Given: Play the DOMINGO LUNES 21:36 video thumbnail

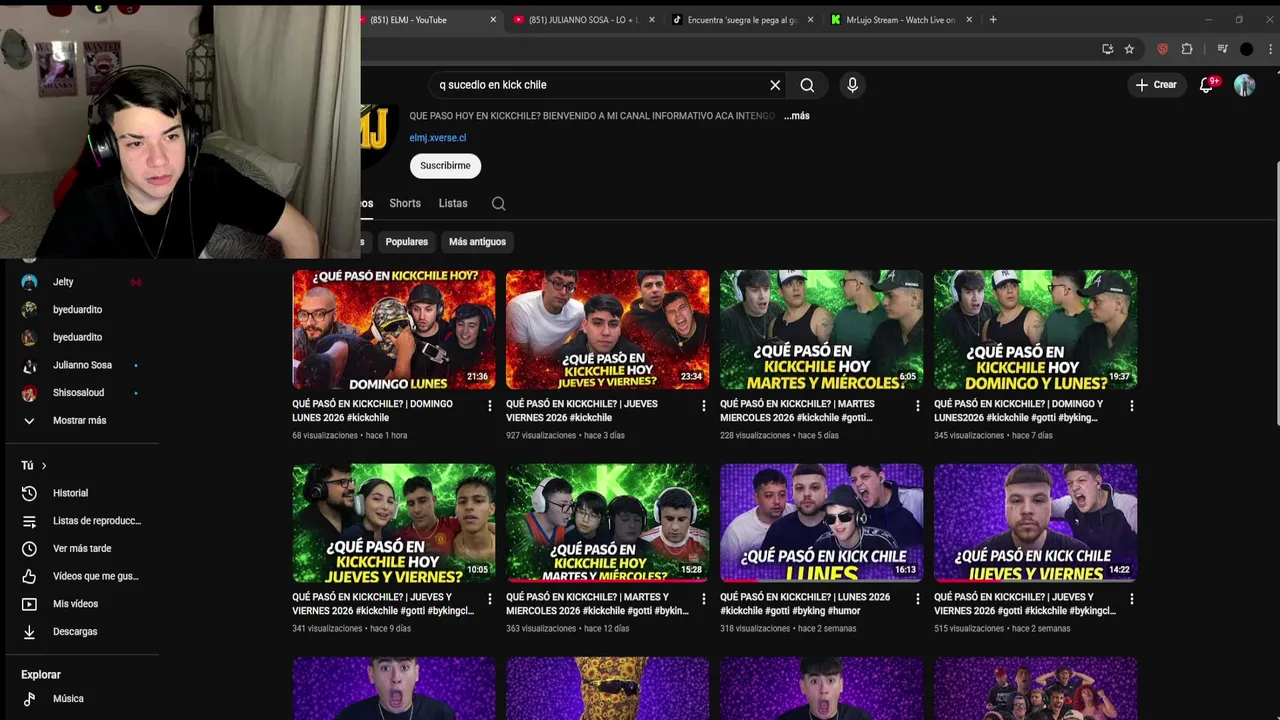Looking at the screenshot, I should click(x=394, y=329).
